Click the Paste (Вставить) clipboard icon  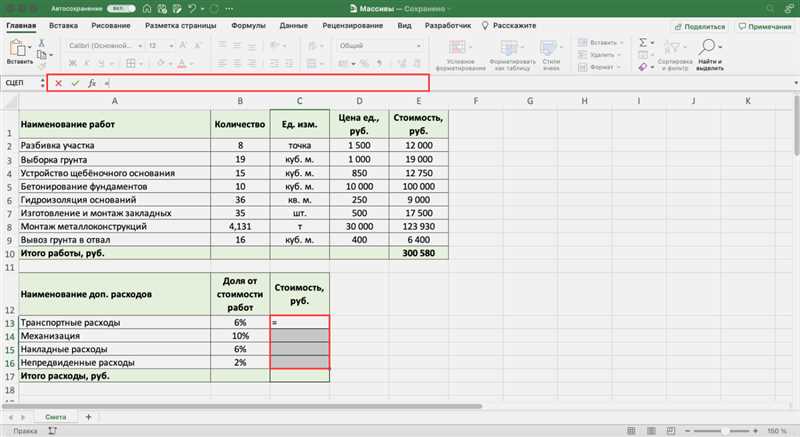point(18,48)
